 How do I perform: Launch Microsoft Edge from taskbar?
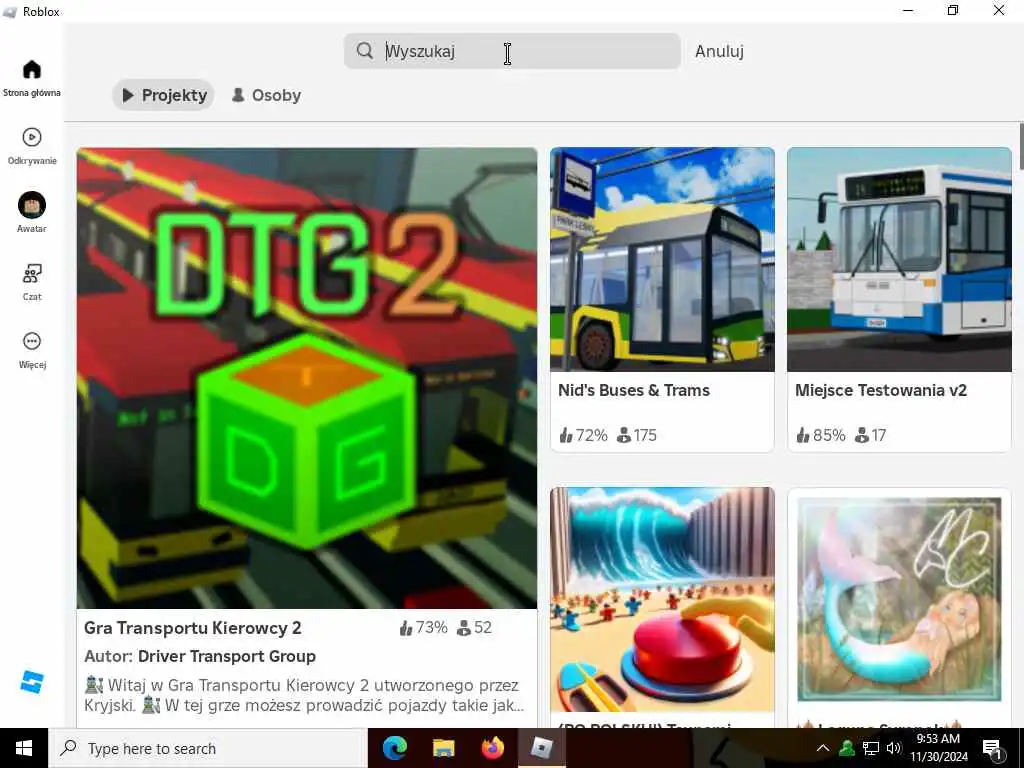[394, 748]
